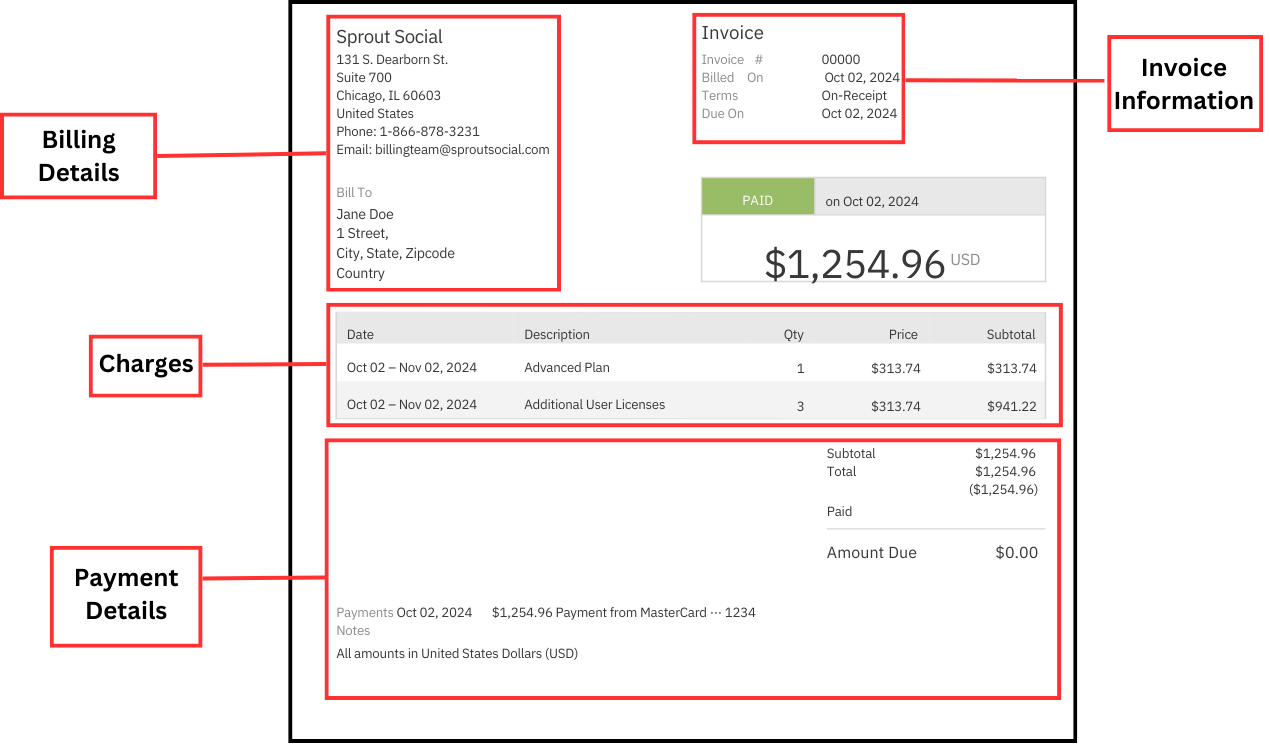Click the Date column header

tap(360, 335)
